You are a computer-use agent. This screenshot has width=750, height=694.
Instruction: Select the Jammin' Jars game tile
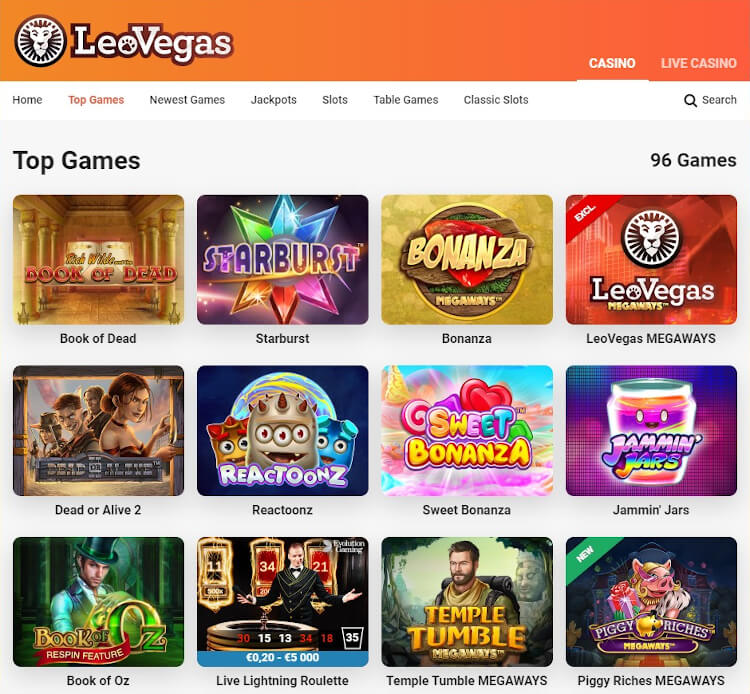tap(651, 430)
